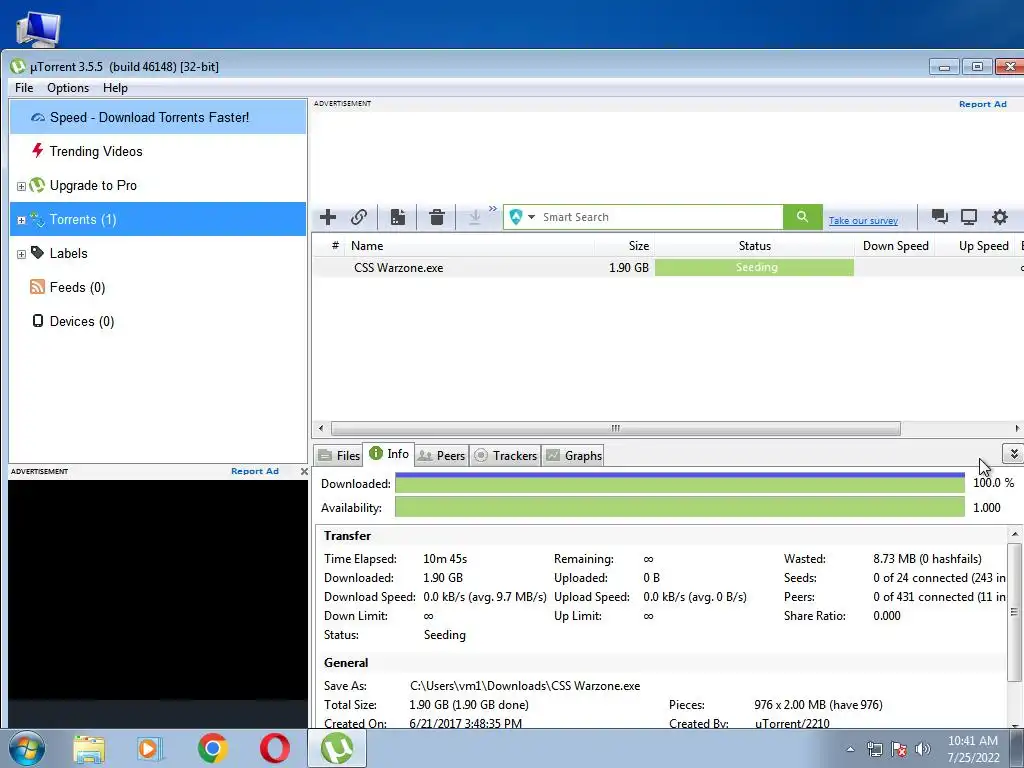The width and height of the screenshot is (1024, 768).
Task: Click into the Smart Search field
Action: (661, 217)
